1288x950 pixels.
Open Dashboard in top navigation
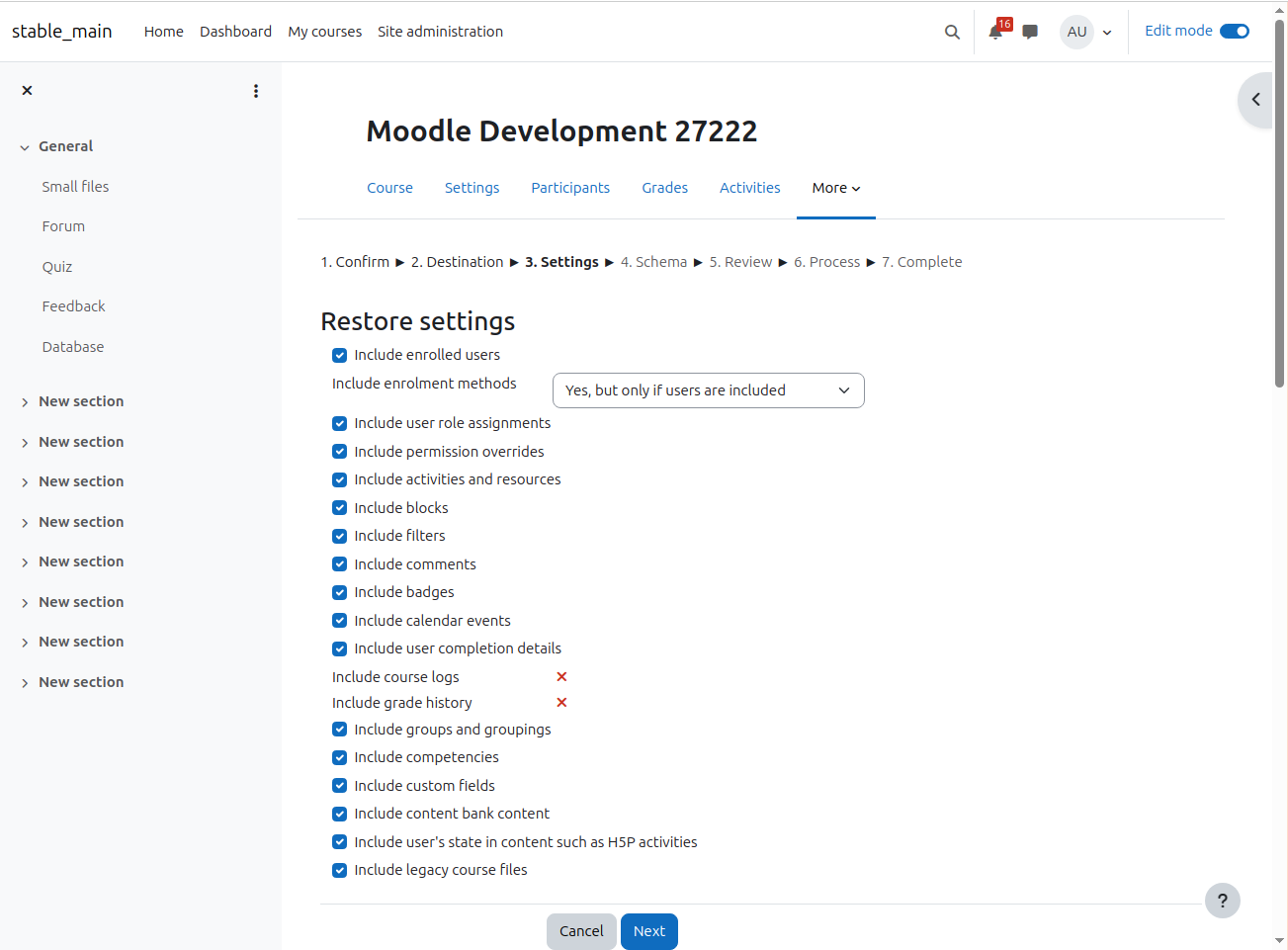235,32
